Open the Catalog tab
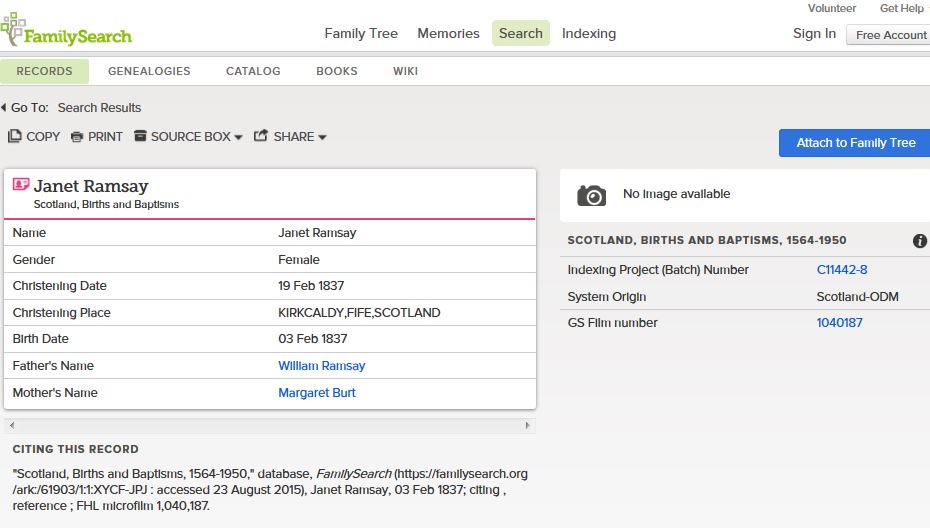Image resolution: width=930 pixels, height=528 pixels. [253, 71]
